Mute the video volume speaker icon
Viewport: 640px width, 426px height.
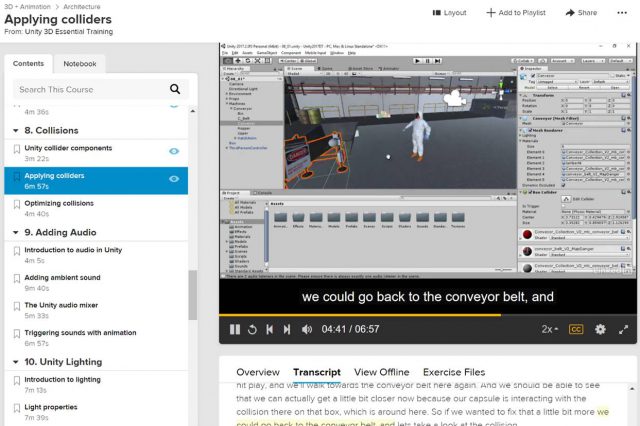point(307,329)
